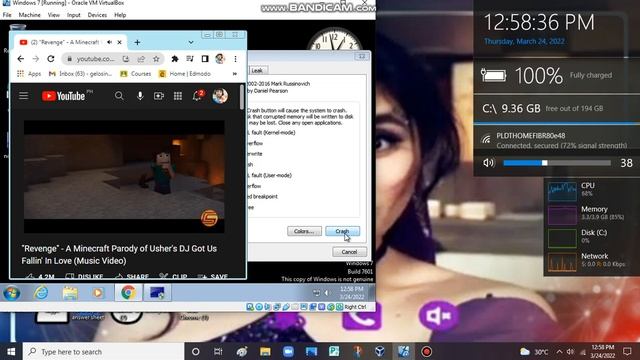Cancel the NotMyFault dialog
Image resolution: width=640 pixels, height=360 pixels.
(x=349, y=252)
